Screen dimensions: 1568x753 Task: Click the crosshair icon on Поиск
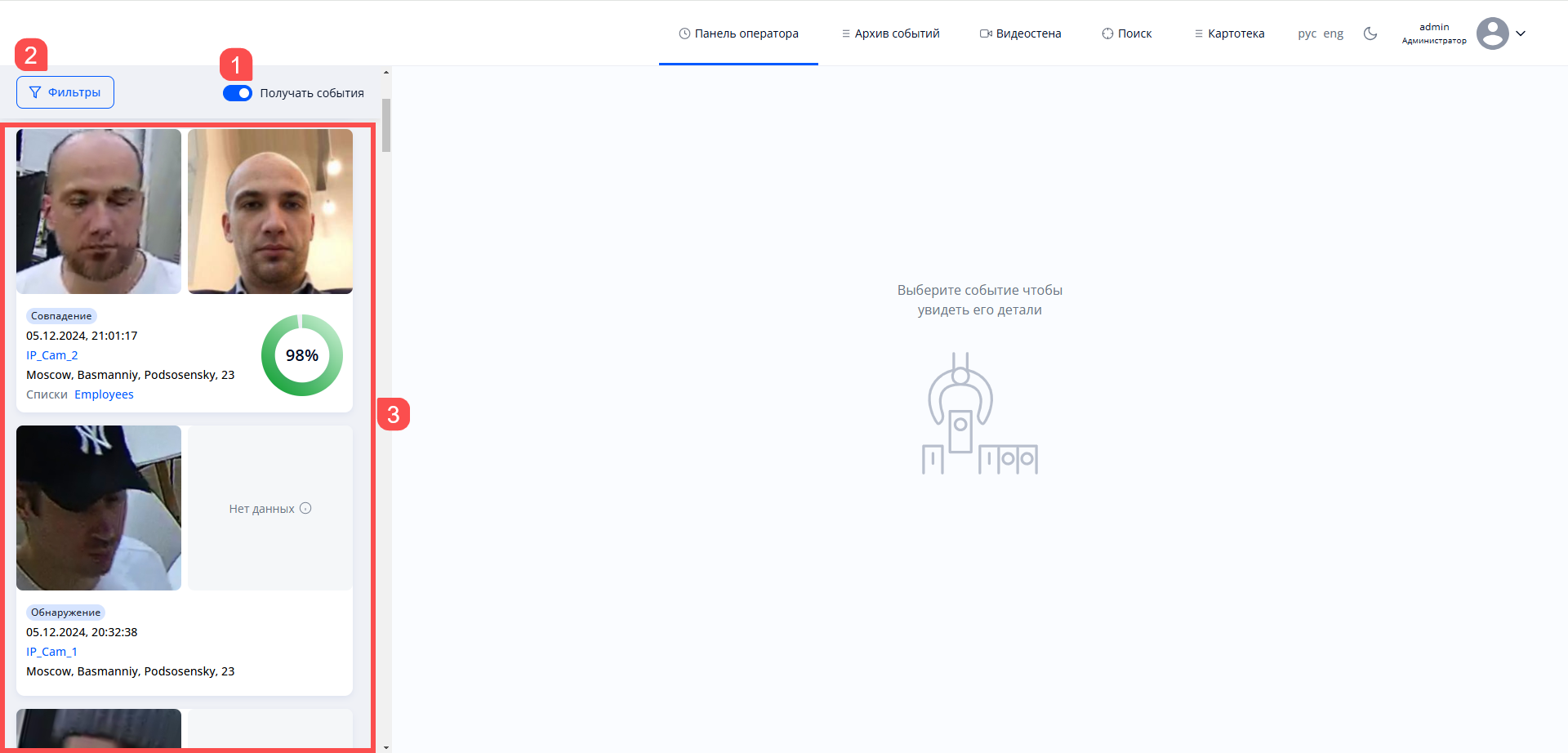point(1107,33)
